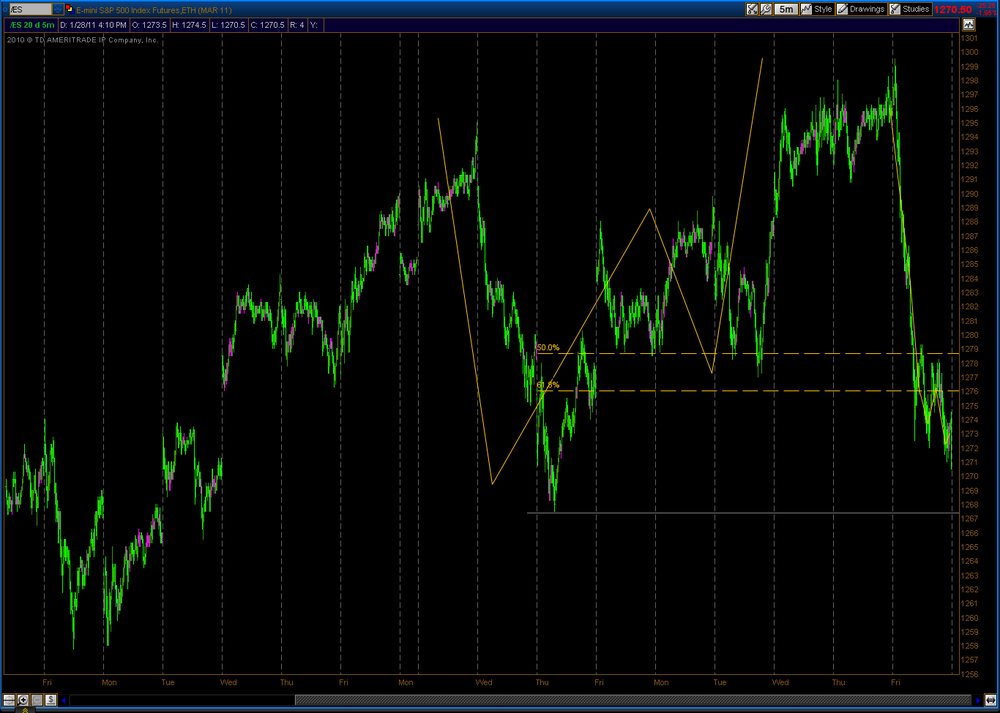The height and width of the screenshot is (713, 1000).
Task: Click the dollar sign icon at bottom-left
Action: coord(50,700)
